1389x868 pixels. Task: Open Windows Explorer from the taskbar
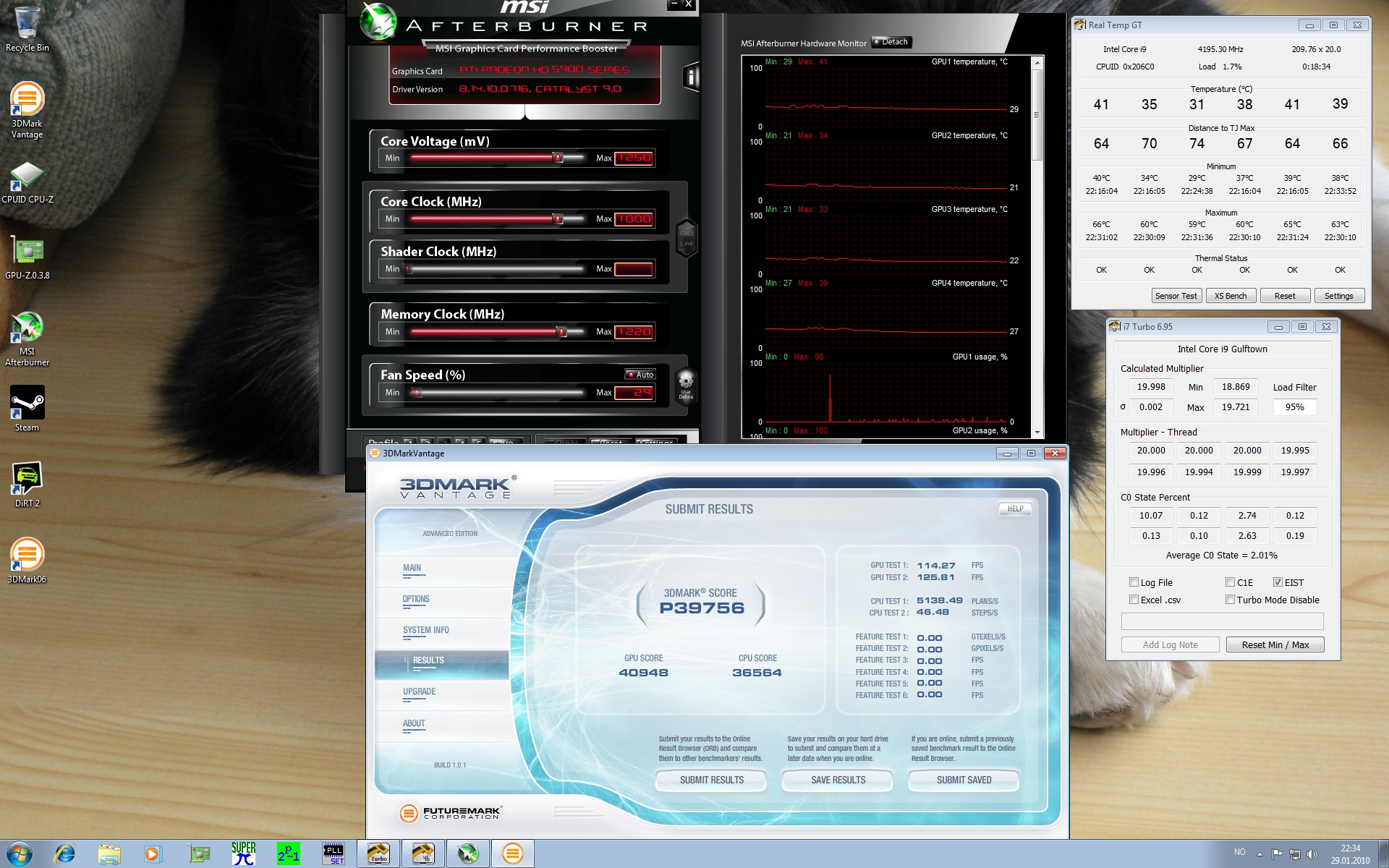pyautogui.click(x=109, y=854)
